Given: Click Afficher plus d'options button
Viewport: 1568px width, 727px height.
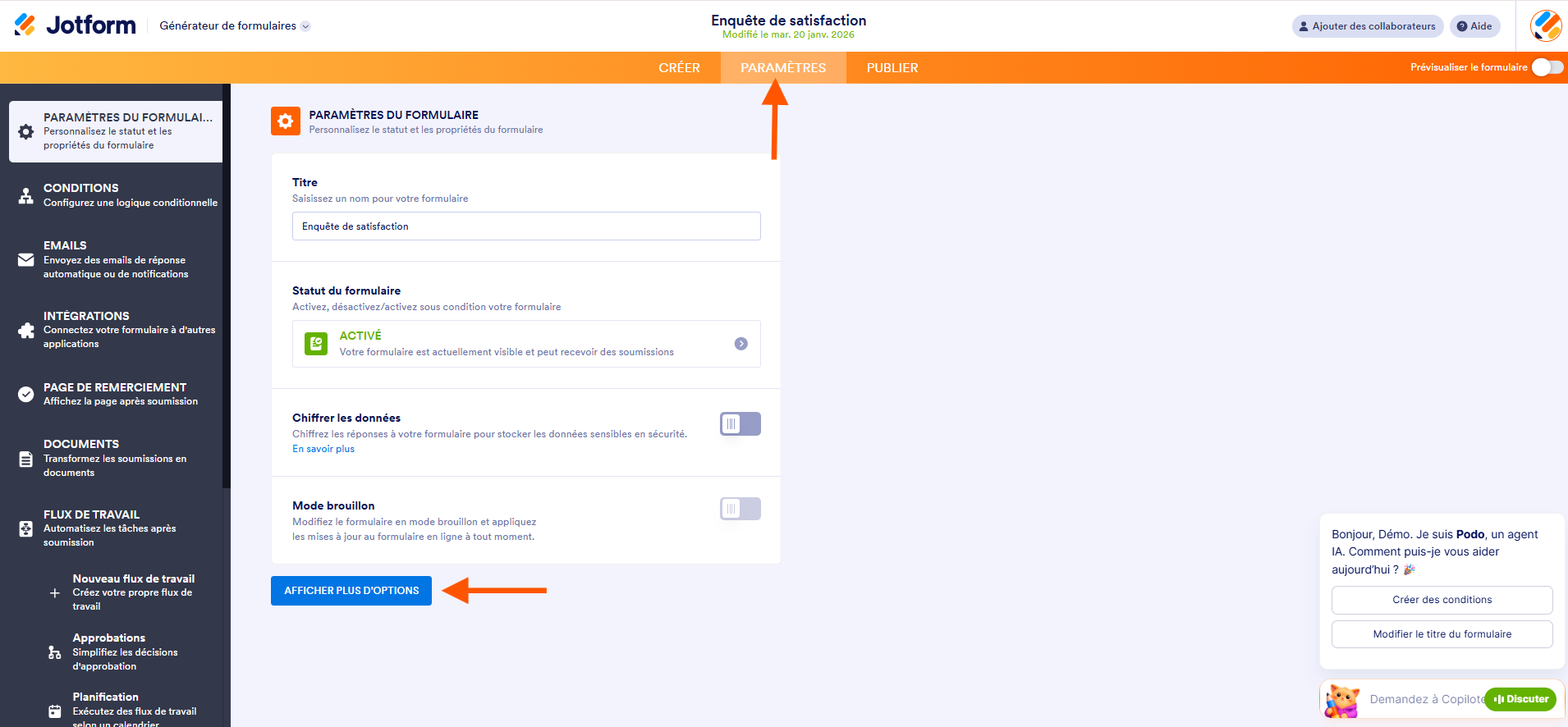Looking at the screenshot, I should [x=351, y=591].
